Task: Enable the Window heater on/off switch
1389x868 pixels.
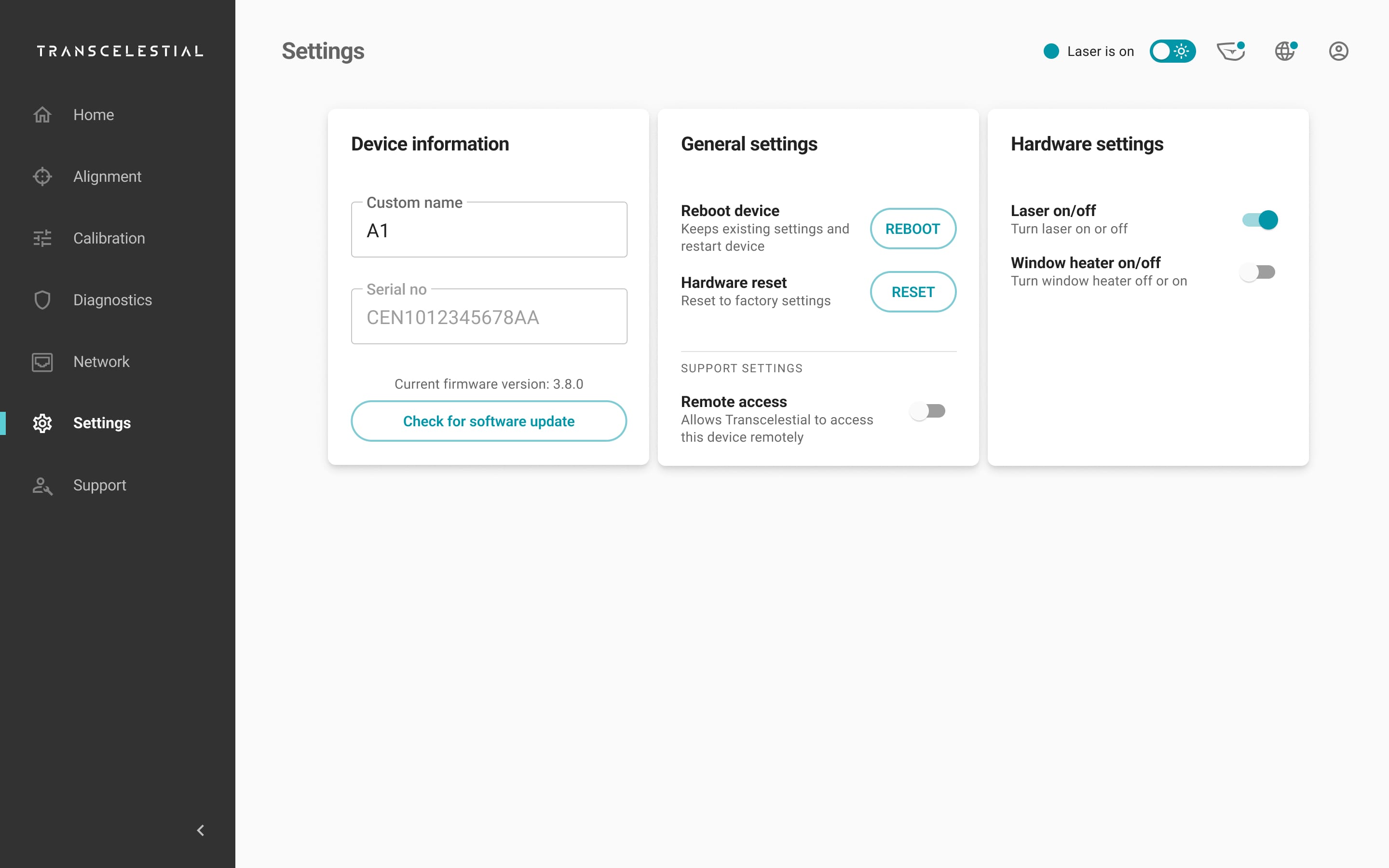Action: [1257, 272]
